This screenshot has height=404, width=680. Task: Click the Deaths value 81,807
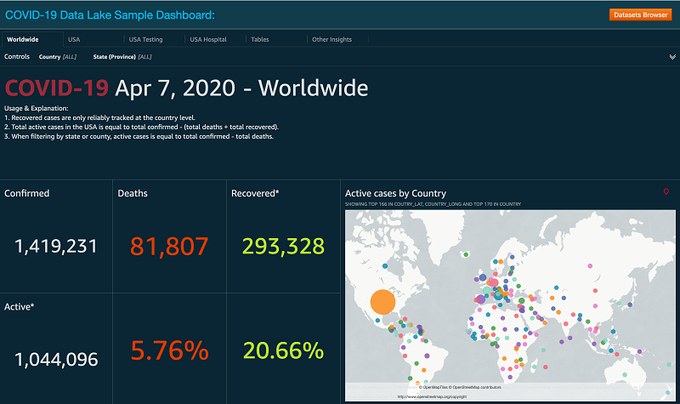tap(169, 246)
